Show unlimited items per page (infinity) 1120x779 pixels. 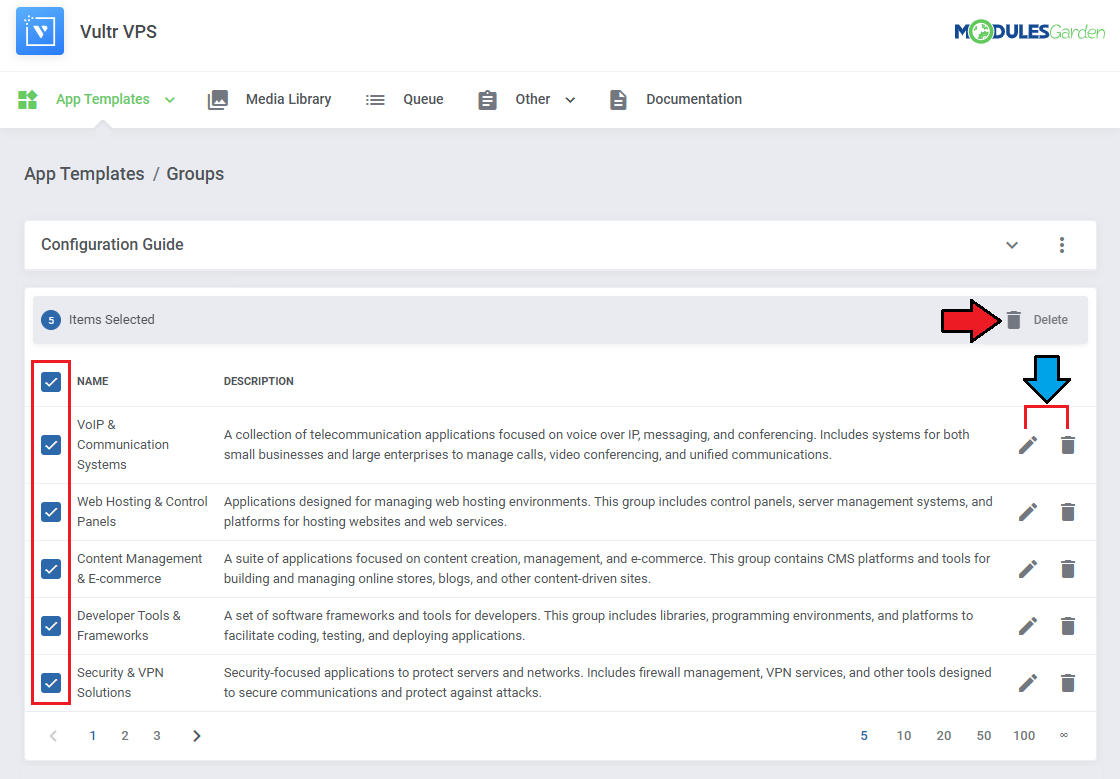(1064, 735)
